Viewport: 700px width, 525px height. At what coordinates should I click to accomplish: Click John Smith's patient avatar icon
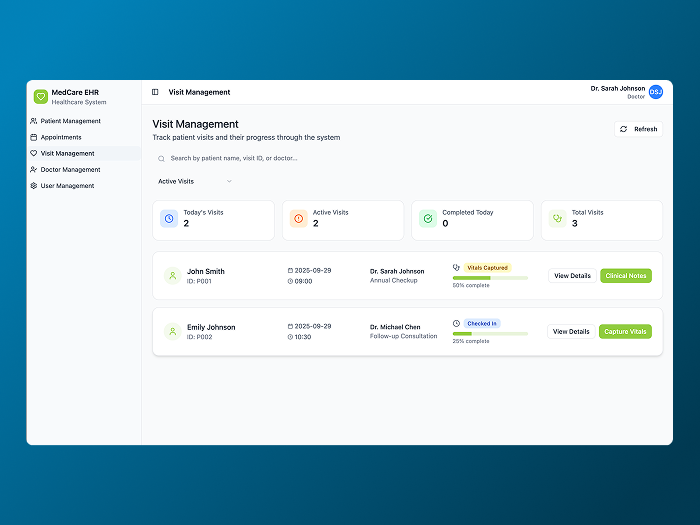point(172,276)
